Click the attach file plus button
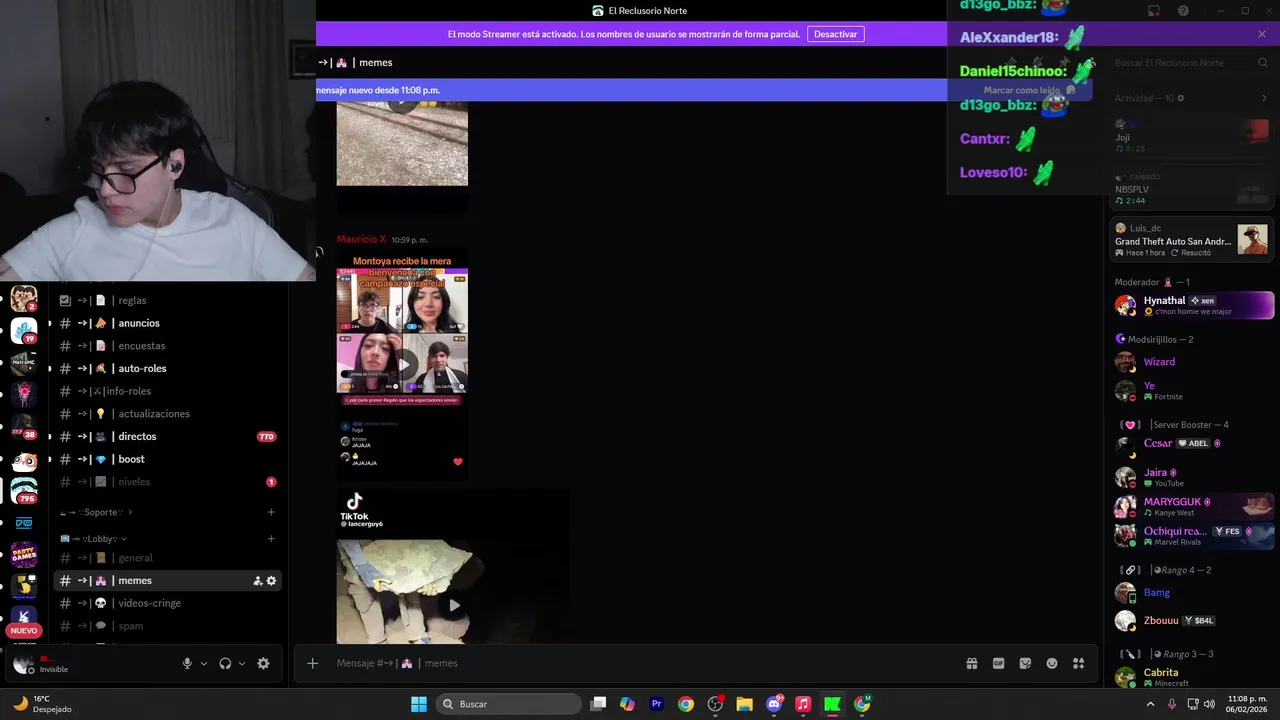1280x720 pixels. [312, 663]
